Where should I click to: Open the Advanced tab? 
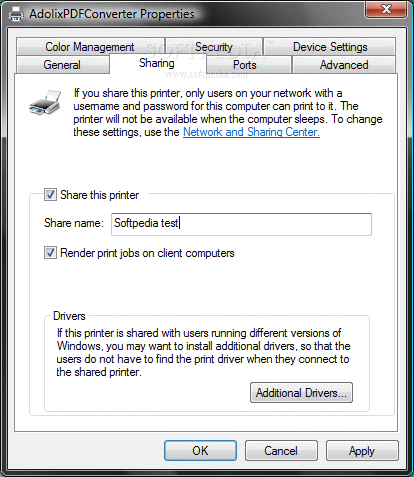[x=344, y=65]
